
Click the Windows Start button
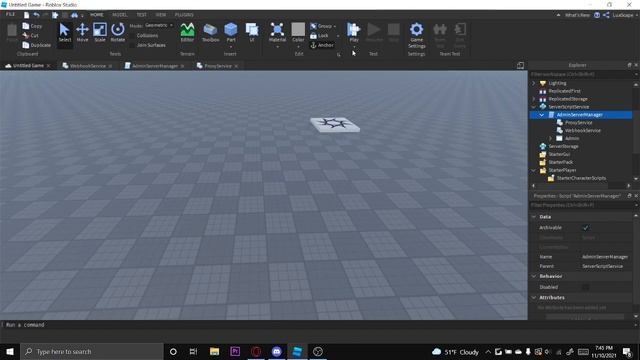pos(10,351)
